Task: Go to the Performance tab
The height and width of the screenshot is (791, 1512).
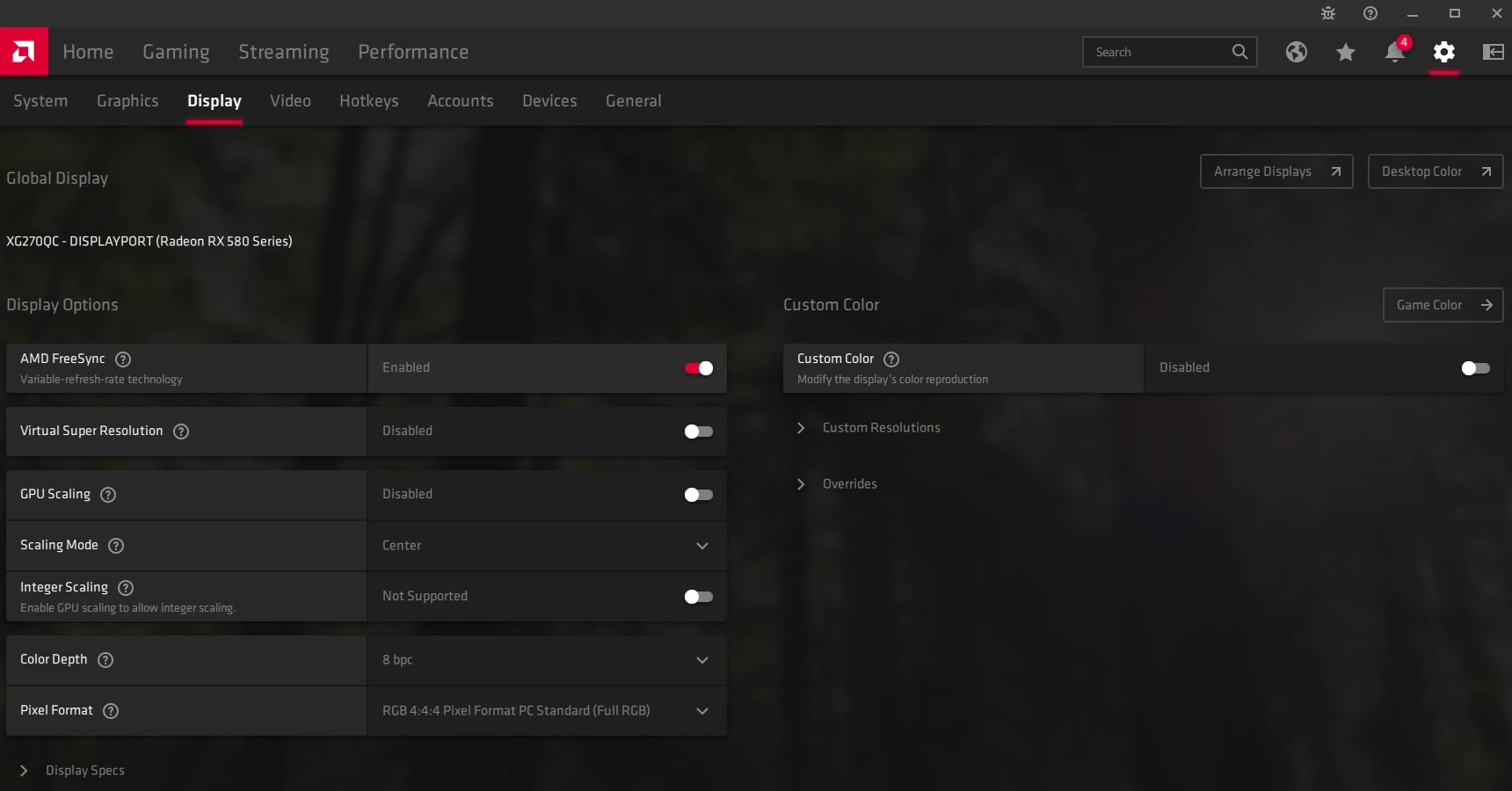Action: coord(413,52)
